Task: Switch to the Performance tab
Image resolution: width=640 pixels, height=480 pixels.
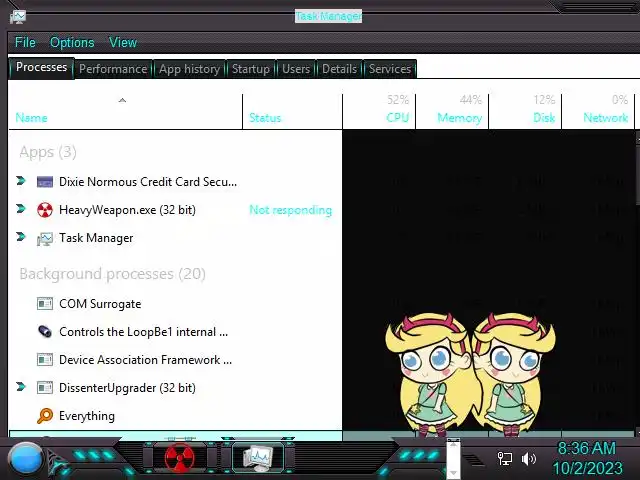Action: (113, 69)
